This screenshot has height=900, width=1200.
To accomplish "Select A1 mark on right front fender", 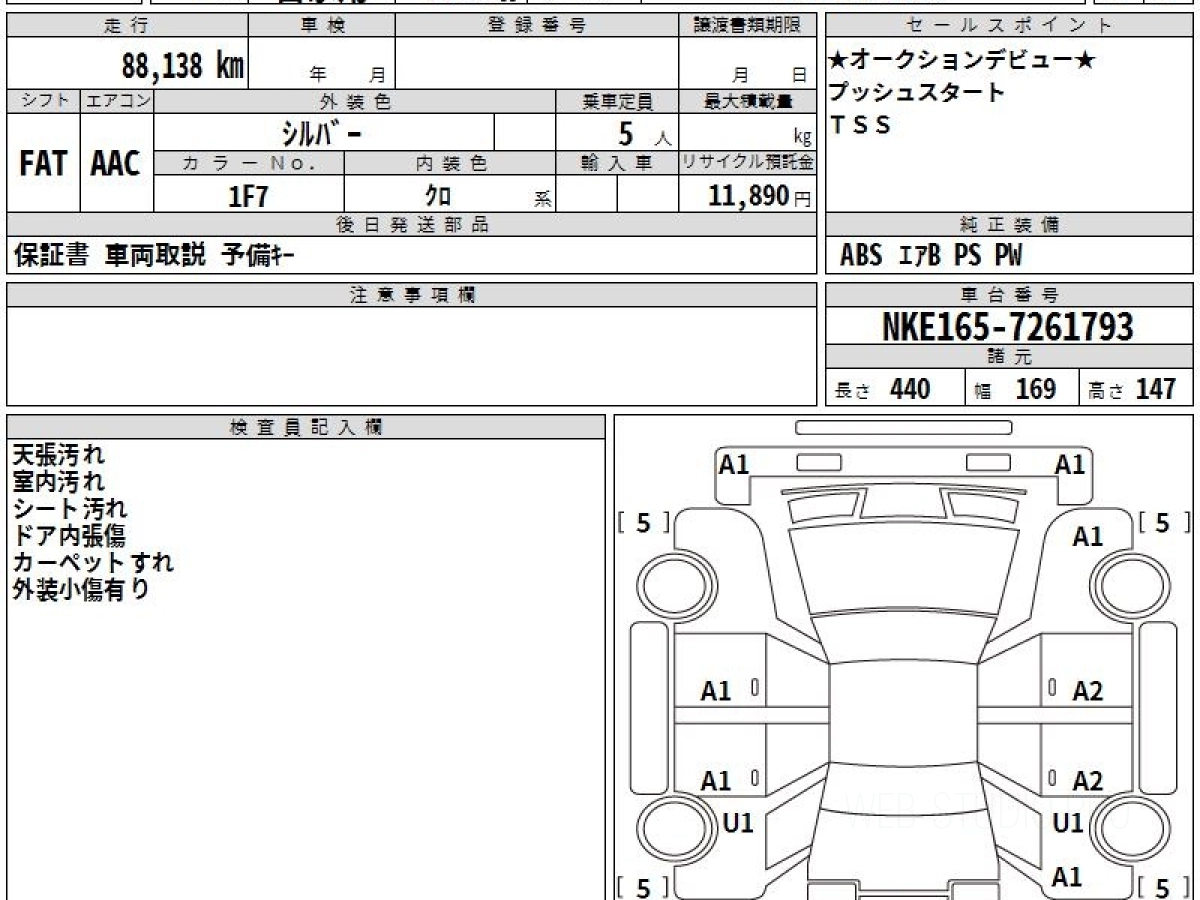I will pos(1088,537).
